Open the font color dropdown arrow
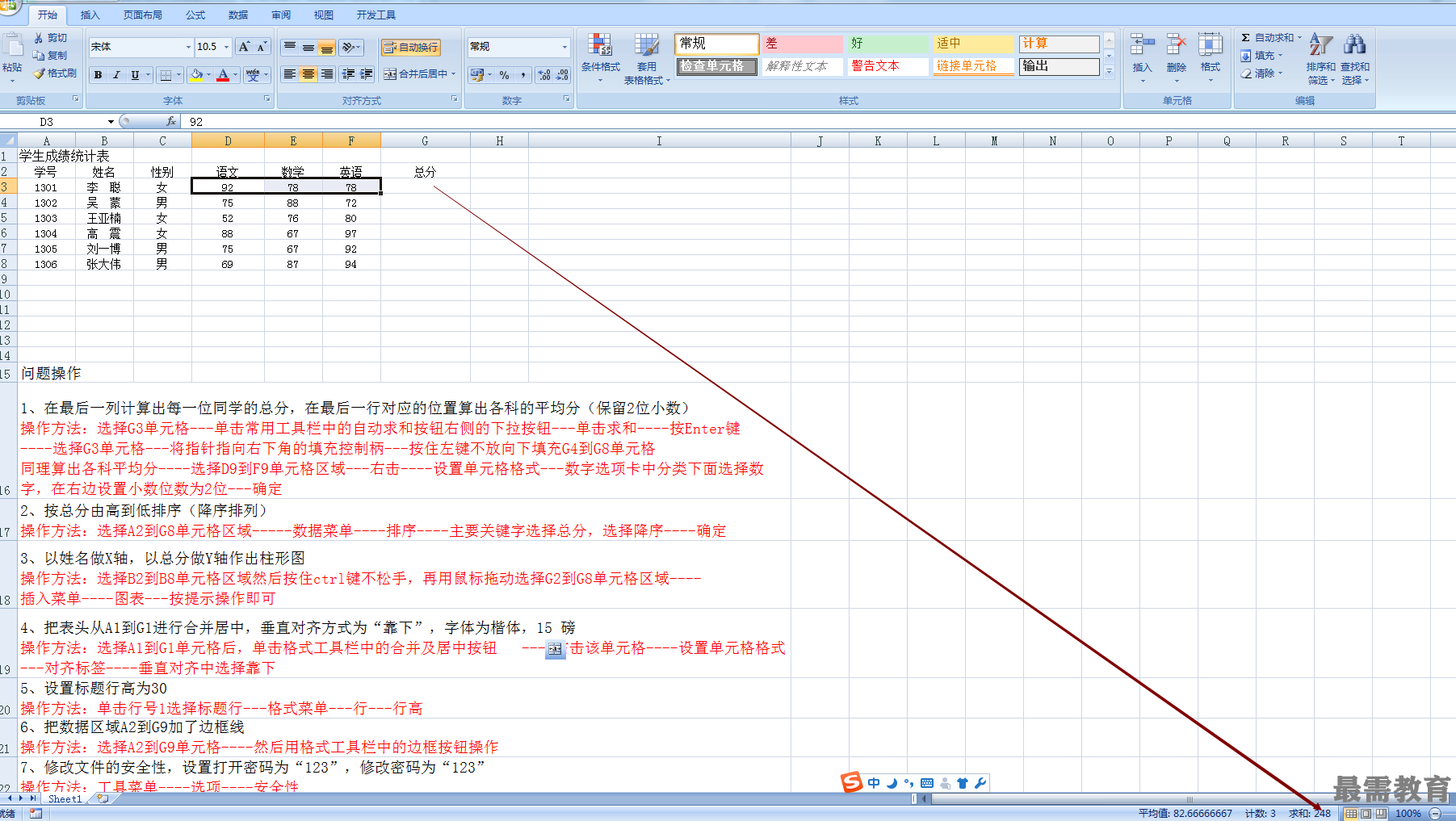 [236, 75]
